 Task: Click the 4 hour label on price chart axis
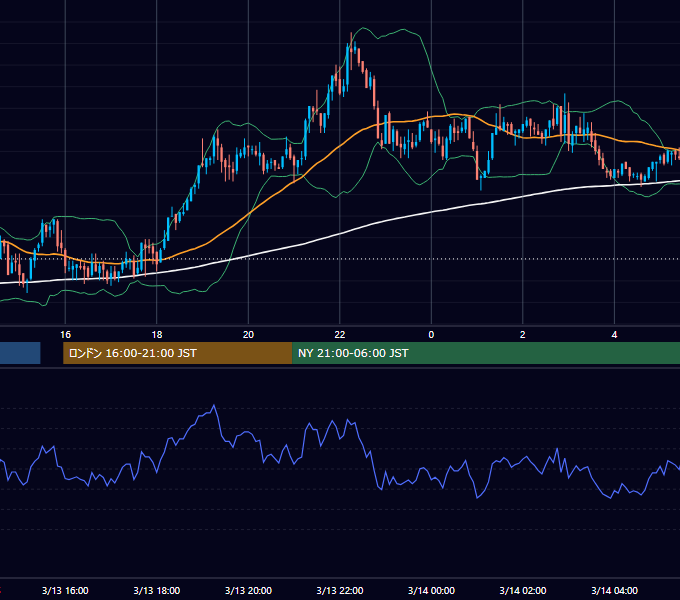click(614, 335)
